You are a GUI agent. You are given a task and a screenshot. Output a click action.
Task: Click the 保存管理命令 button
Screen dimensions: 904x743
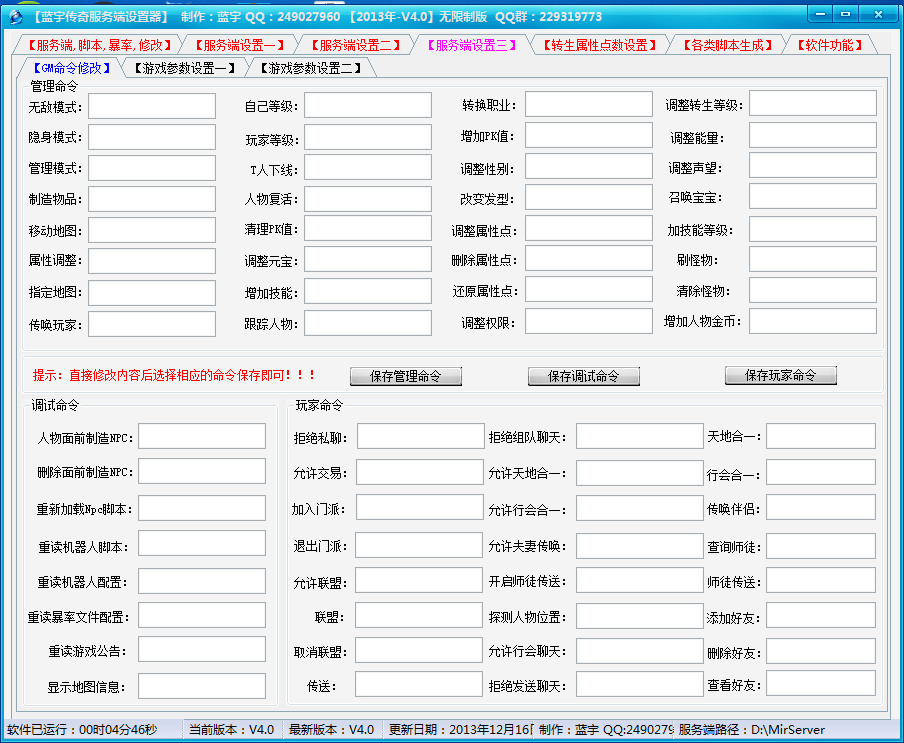tap(406, 376)
